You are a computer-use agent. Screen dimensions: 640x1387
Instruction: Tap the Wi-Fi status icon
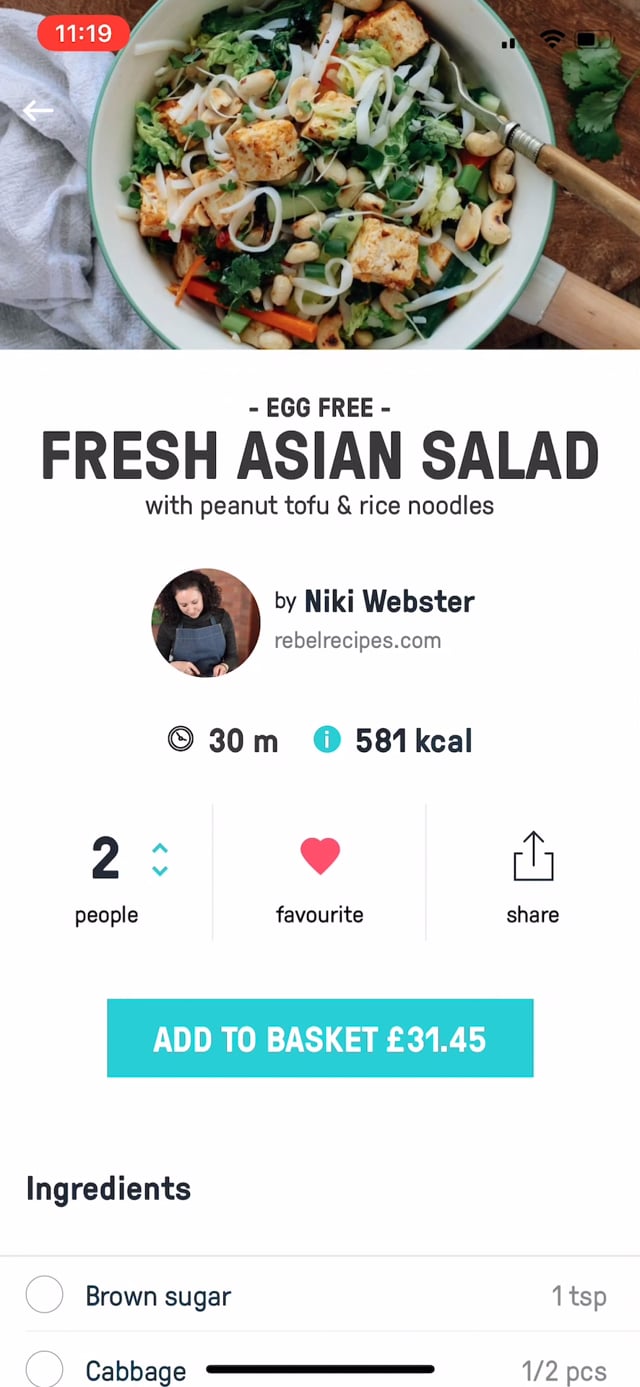coord(551,39)
